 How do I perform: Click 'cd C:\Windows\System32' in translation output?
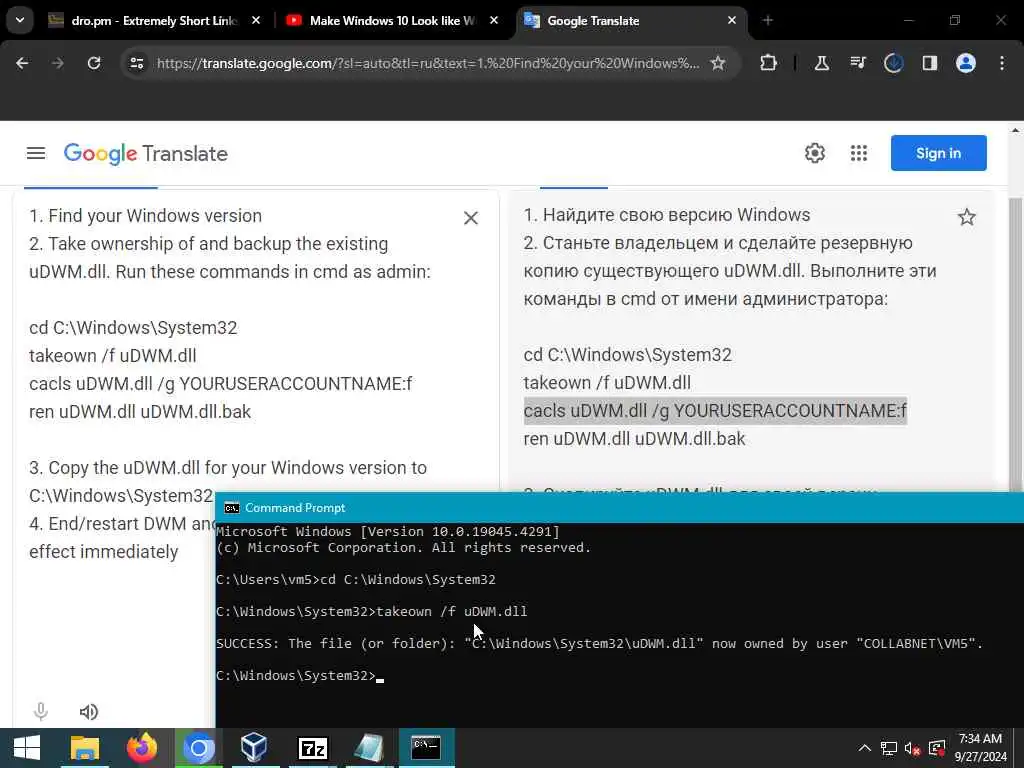(628, 355)
